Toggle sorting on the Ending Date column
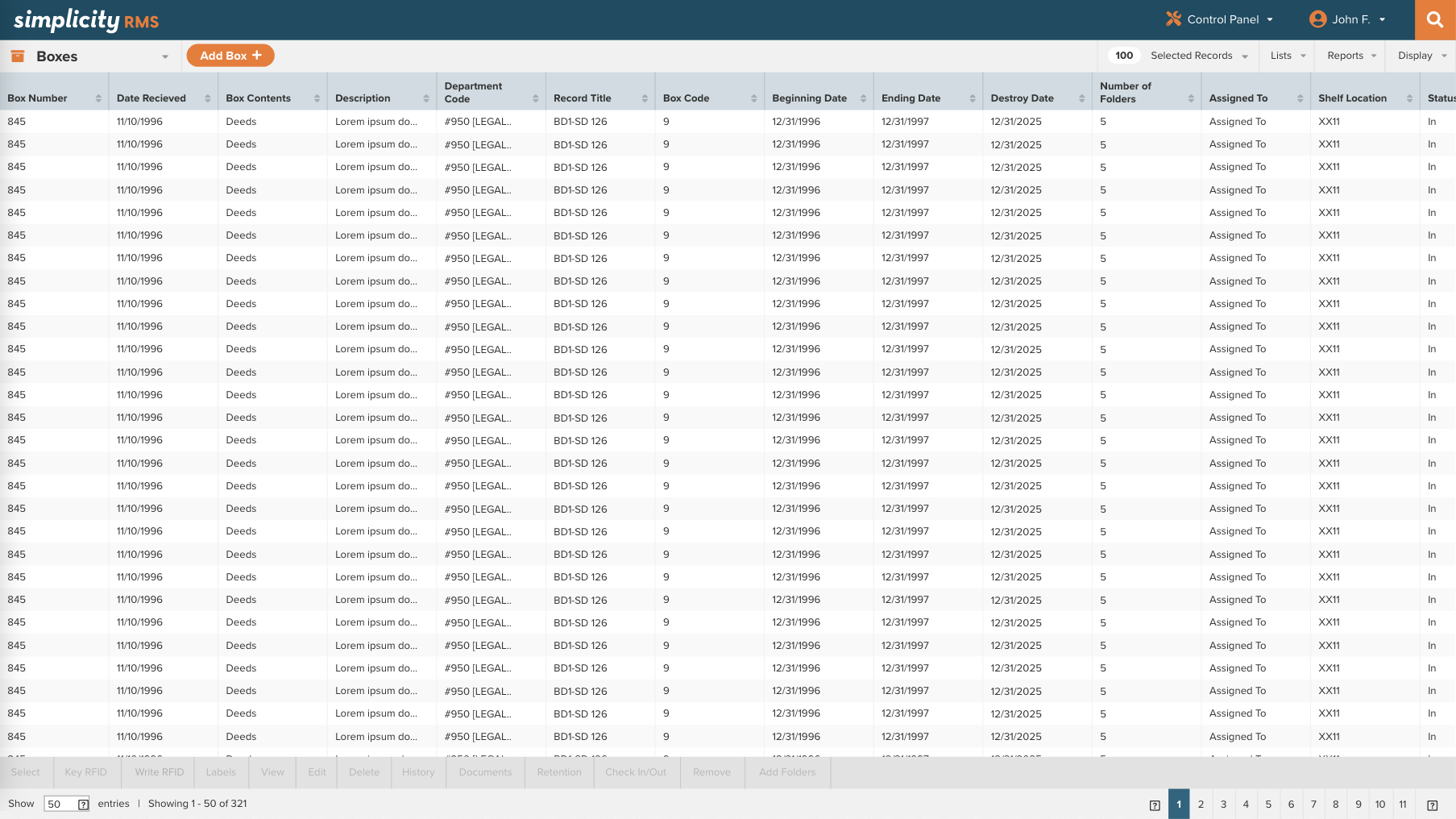 [971, 97]
